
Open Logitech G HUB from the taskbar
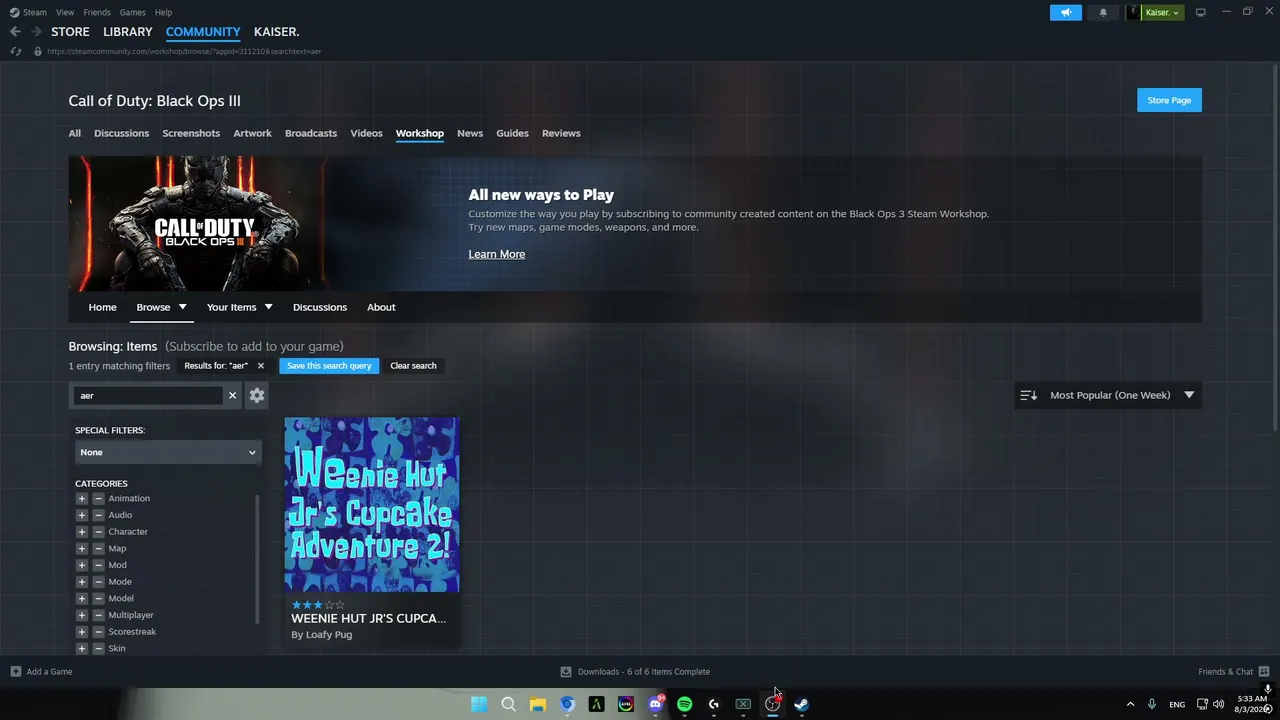pos(714,704)
